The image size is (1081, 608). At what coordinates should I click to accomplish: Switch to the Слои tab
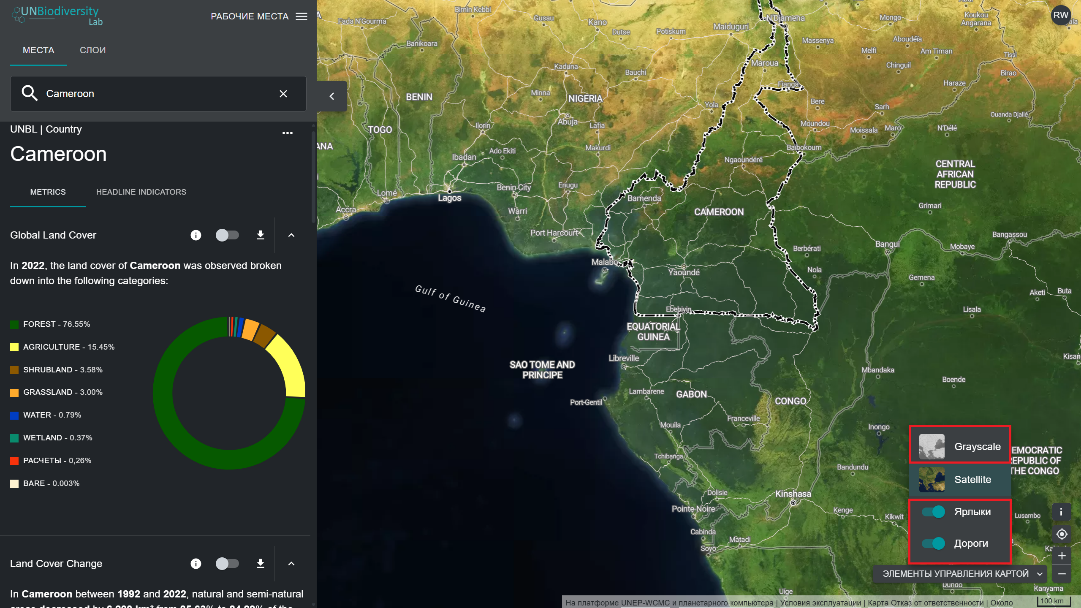tap(92, 50)
